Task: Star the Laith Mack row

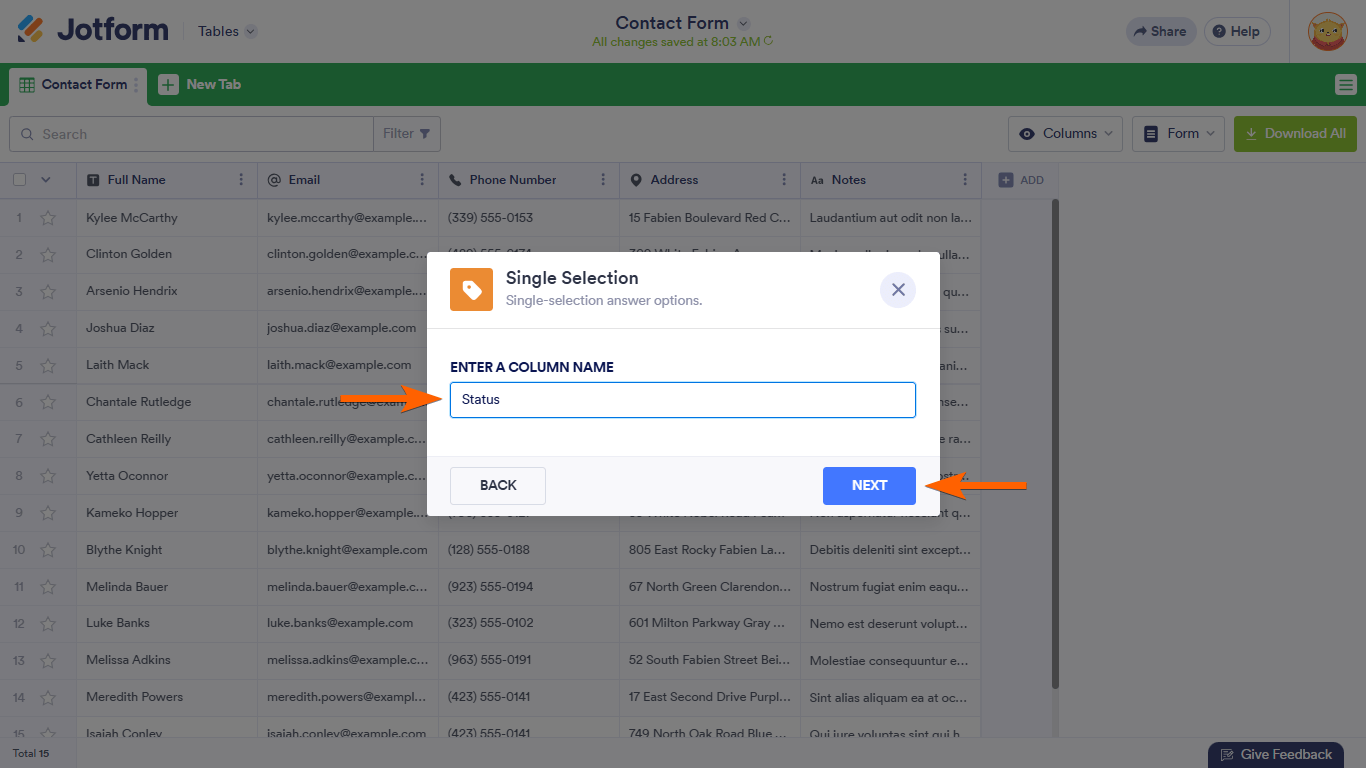Action: pos(48,366)
